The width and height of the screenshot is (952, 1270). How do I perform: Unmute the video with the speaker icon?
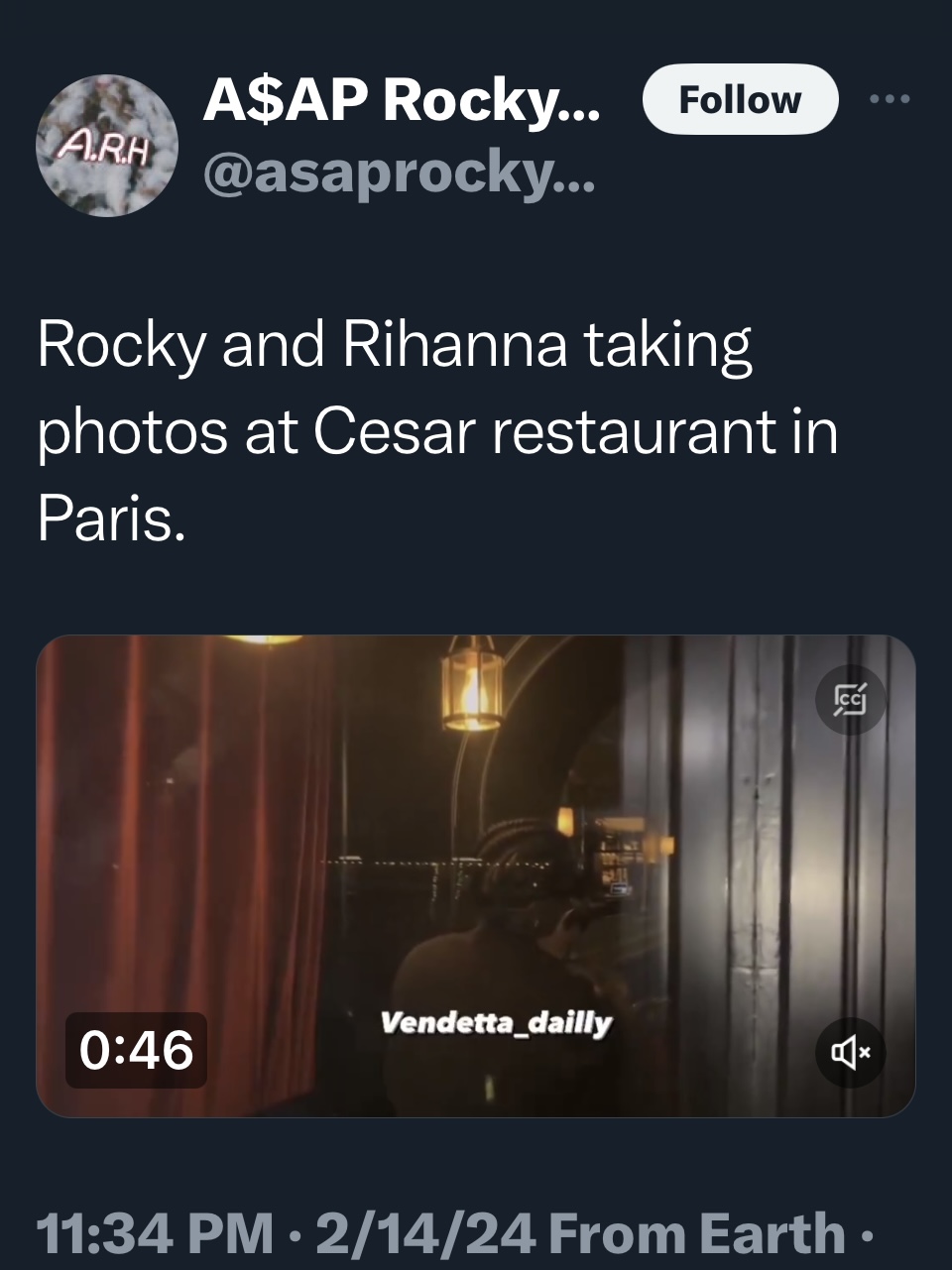tap(850, 1051)
